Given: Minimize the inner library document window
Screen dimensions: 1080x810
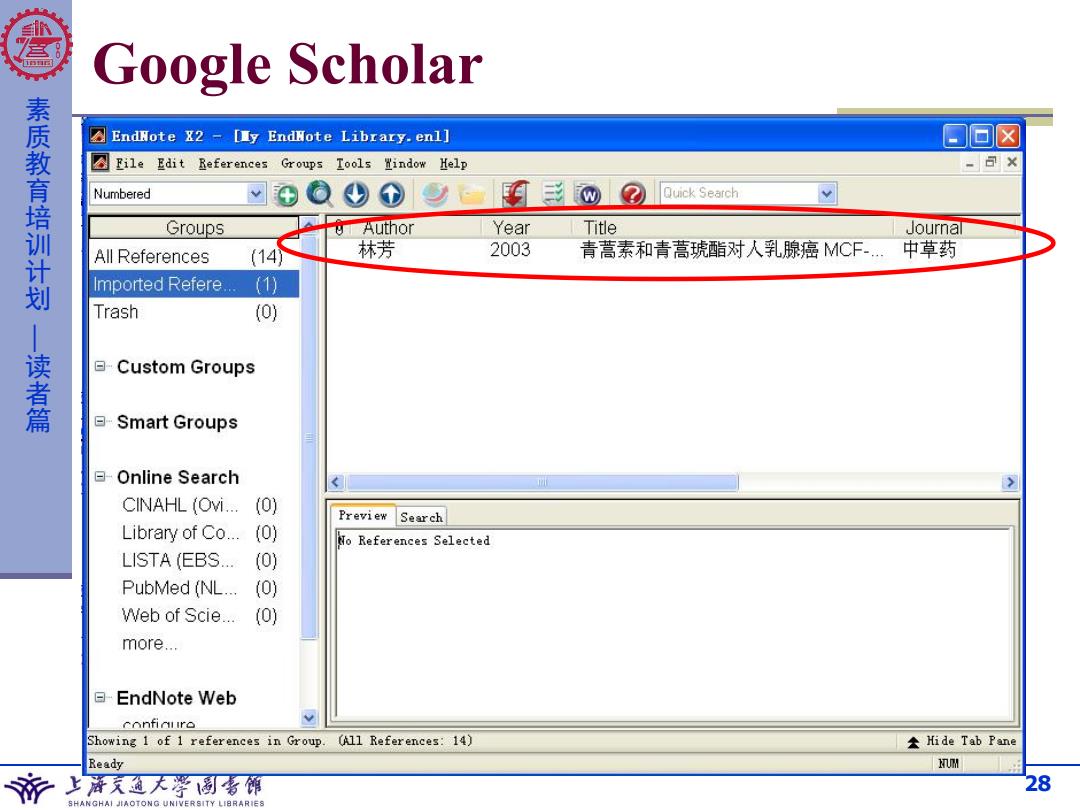Looking at the screenshot, I should [970, 163].
